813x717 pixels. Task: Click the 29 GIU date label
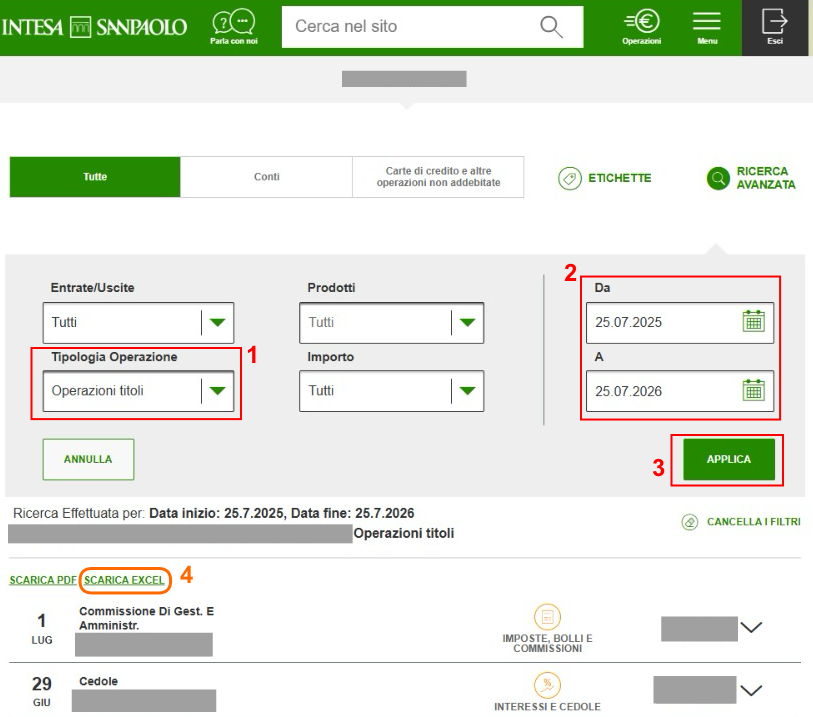[x=41, y=691]
